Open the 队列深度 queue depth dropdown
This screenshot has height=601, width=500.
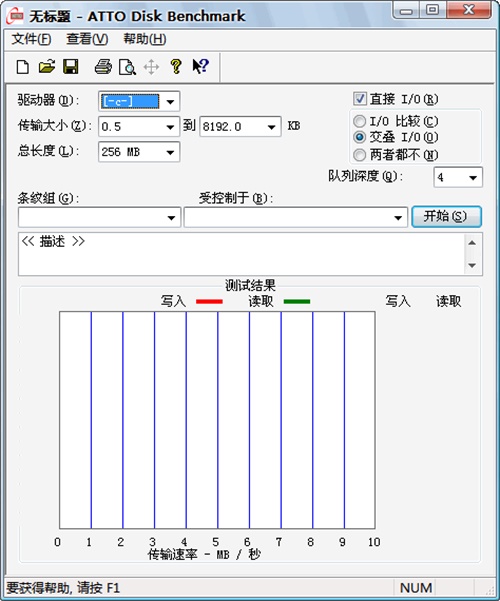click(x=473, y=177)
